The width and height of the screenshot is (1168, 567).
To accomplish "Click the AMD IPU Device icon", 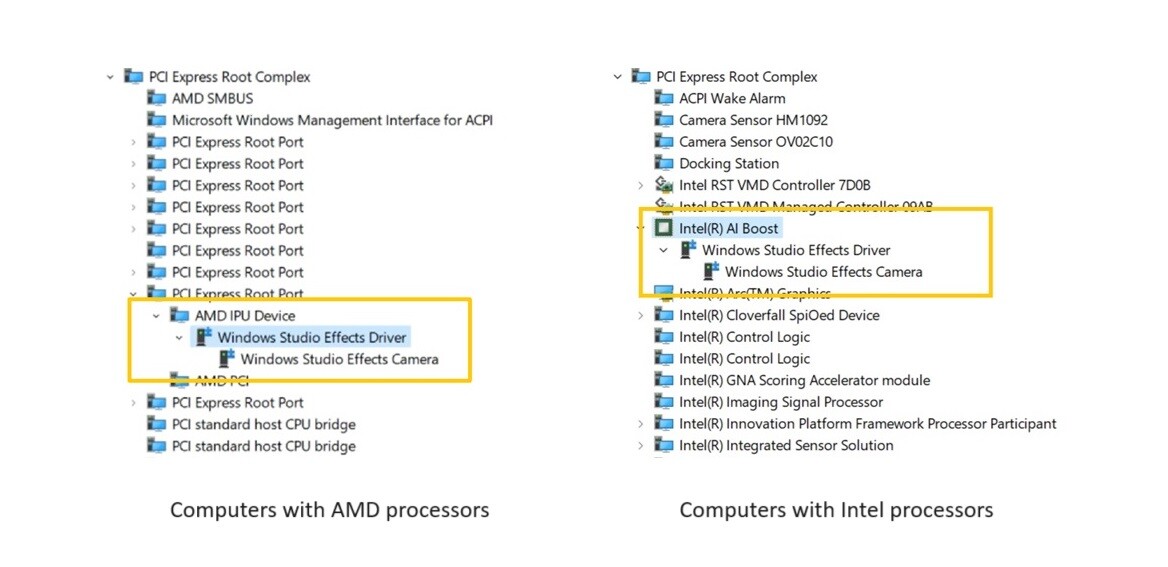I will [179, 315].
